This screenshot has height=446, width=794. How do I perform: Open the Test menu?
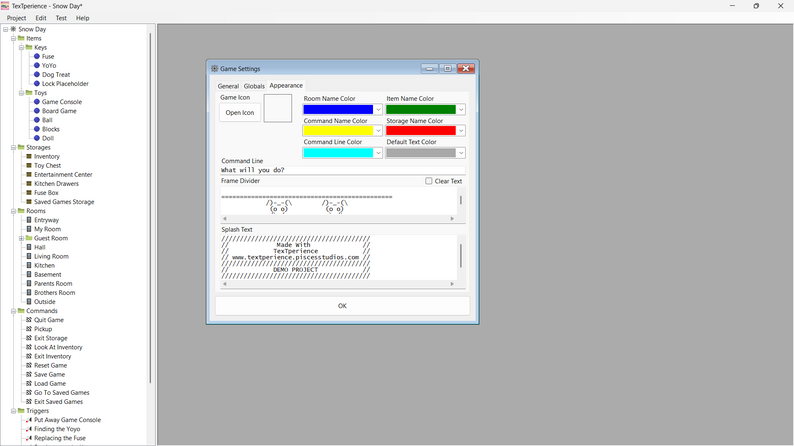61,18
